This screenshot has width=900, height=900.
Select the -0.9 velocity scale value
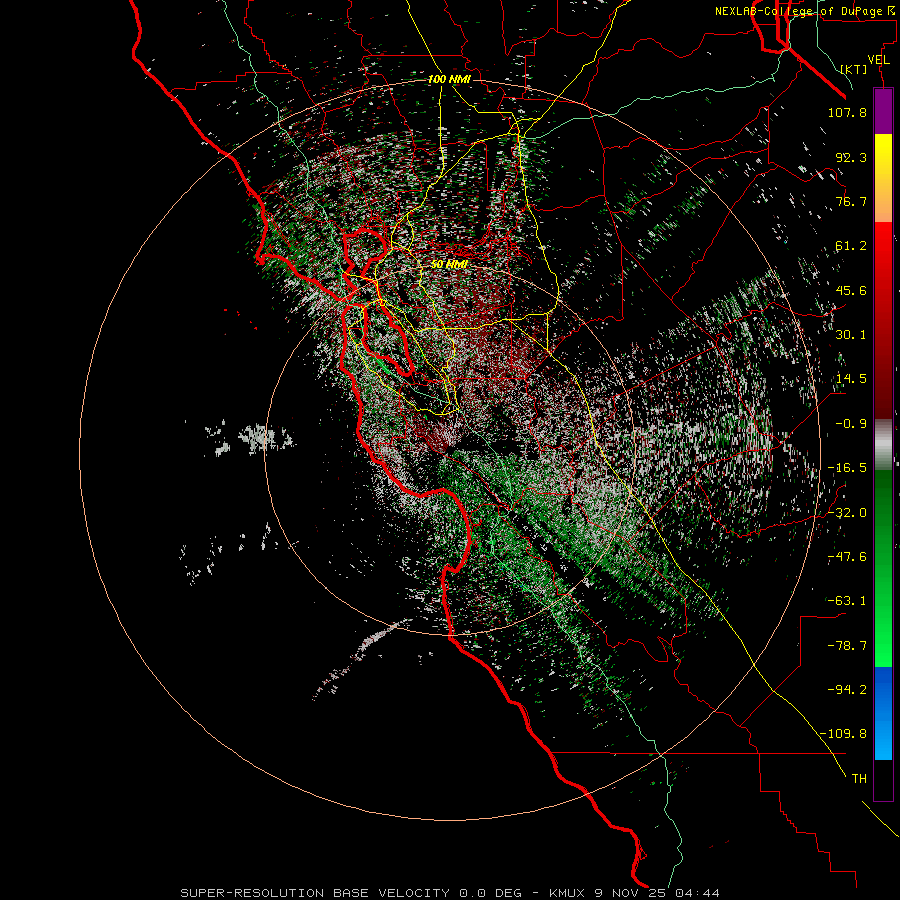coord(851,424)
